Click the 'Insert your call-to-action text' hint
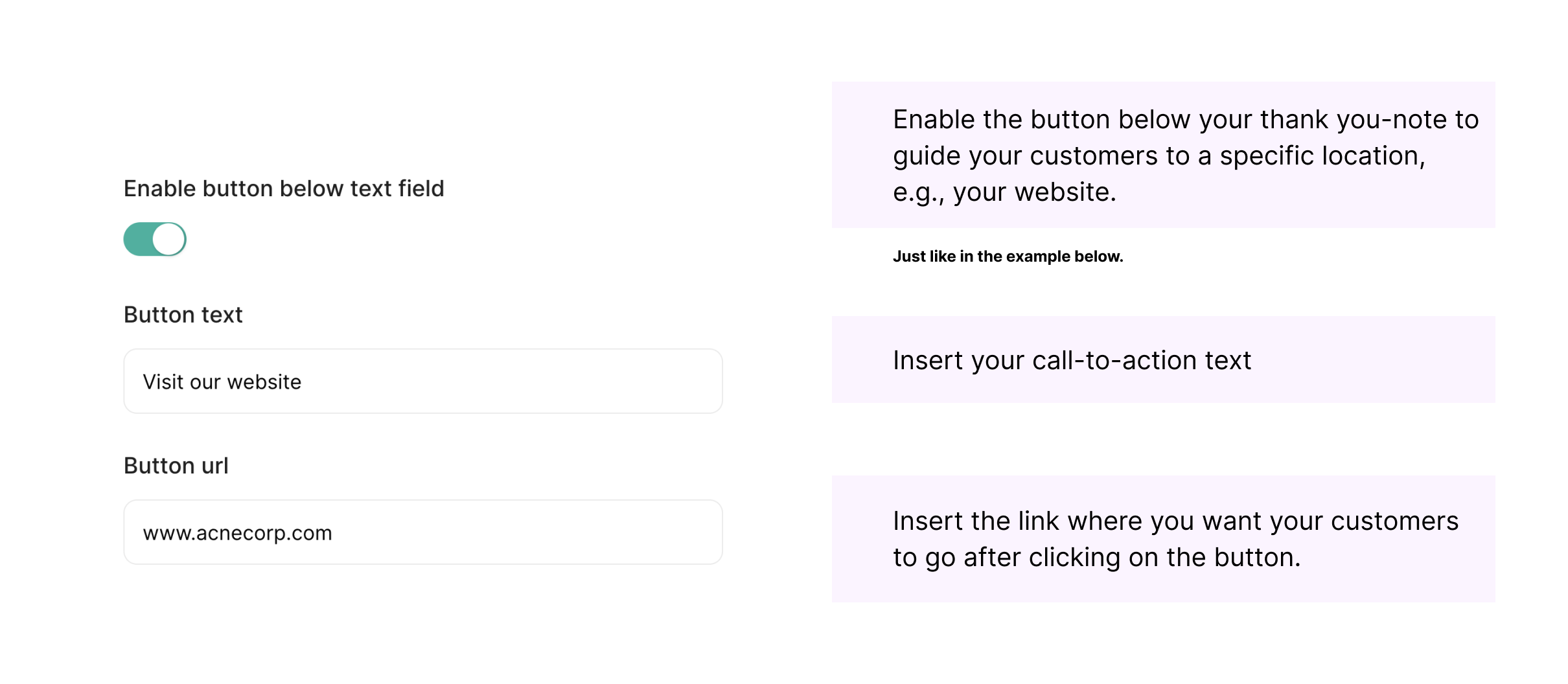1568x684 pixels. pyautogui.click(x=1072, y=360)
